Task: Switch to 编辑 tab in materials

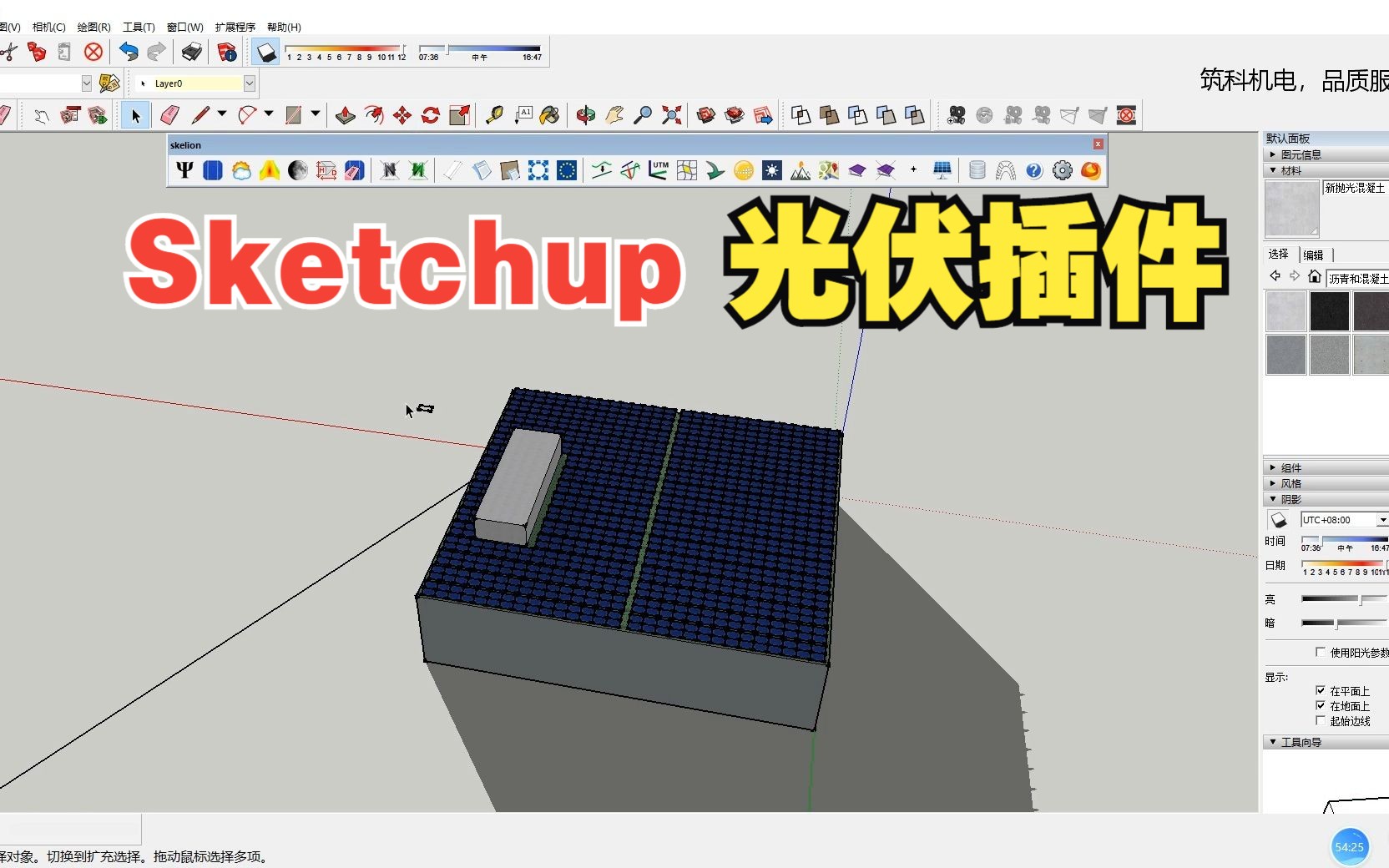Action: pyautogui.click(x=1313, y=255)
